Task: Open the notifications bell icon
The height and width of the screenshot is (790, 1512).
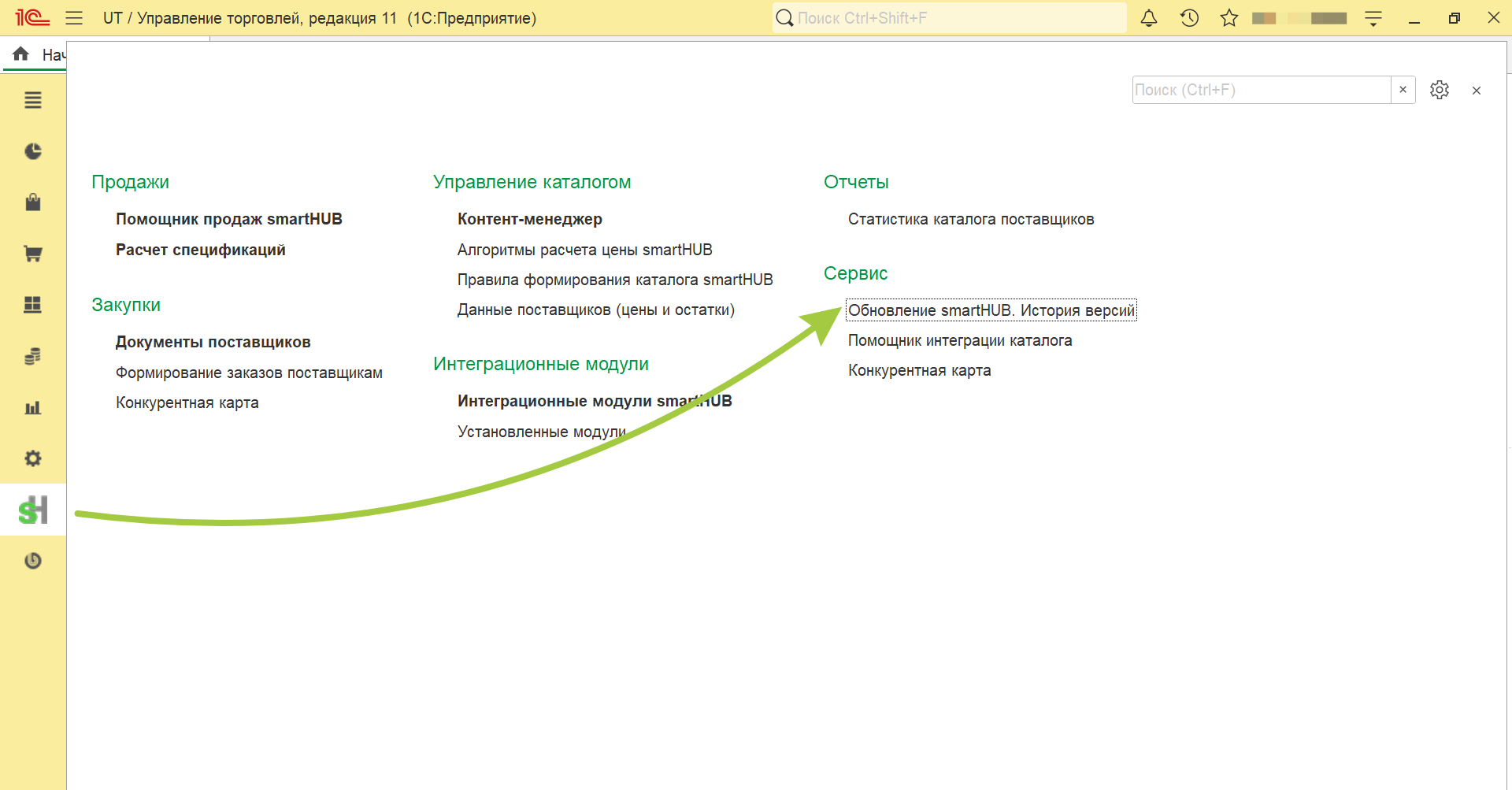Action: click(1149, 18)
